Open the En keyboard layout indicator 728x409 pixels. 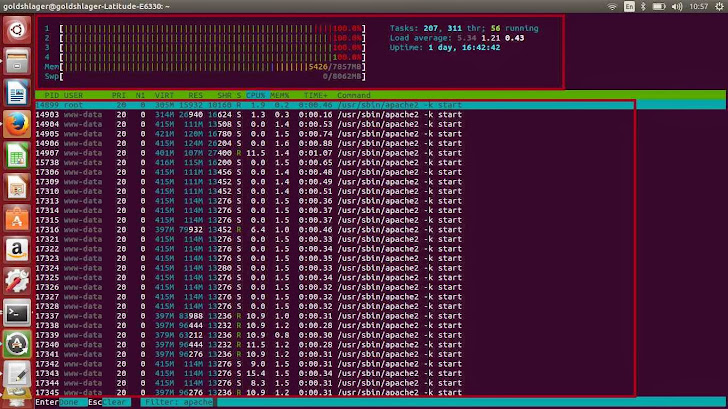(x=629, y=6)
